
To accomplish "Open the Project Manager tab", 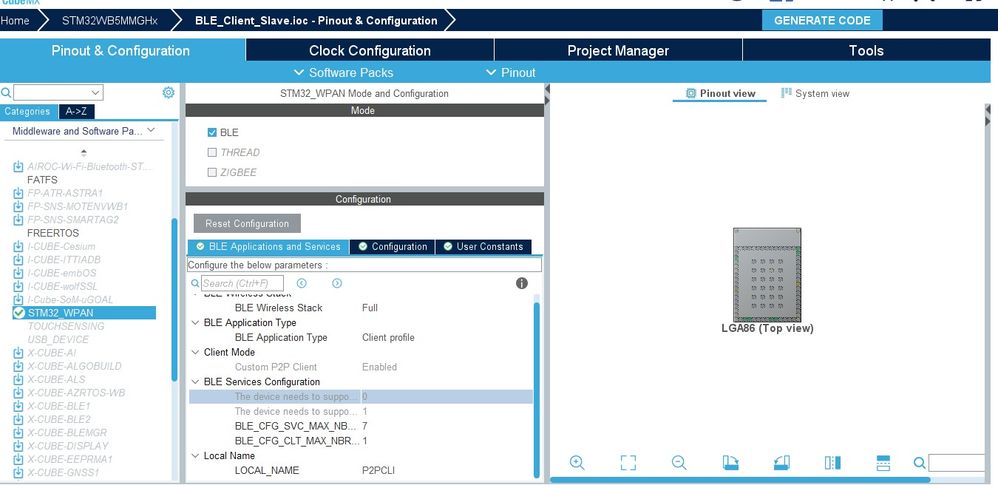I will (x=618, y=50).
